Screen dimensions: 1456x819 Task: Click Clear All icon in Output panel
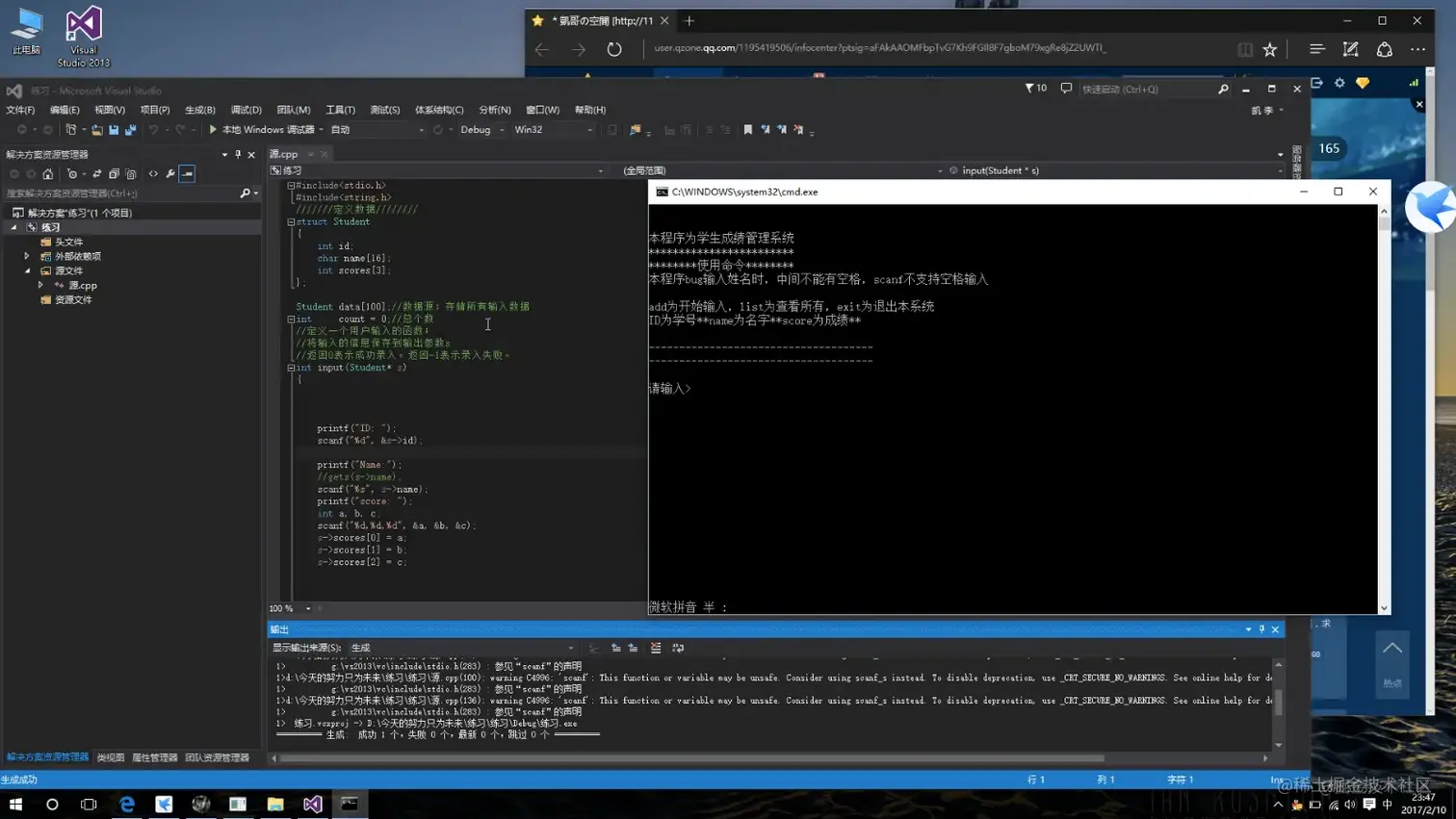(656, 648)
